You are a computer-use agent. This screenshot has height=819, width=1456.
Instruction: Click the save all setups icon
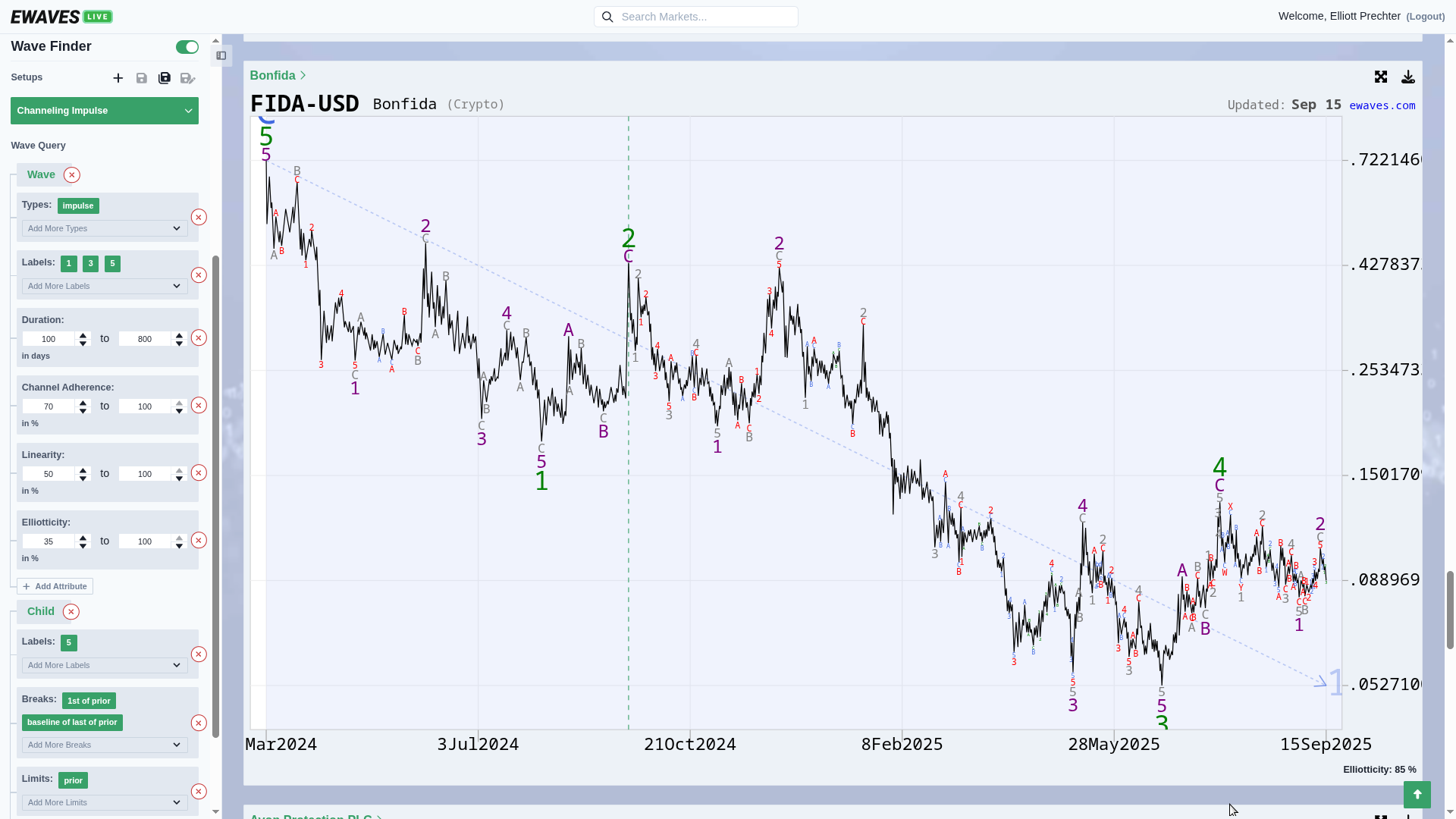pos(165,78)
